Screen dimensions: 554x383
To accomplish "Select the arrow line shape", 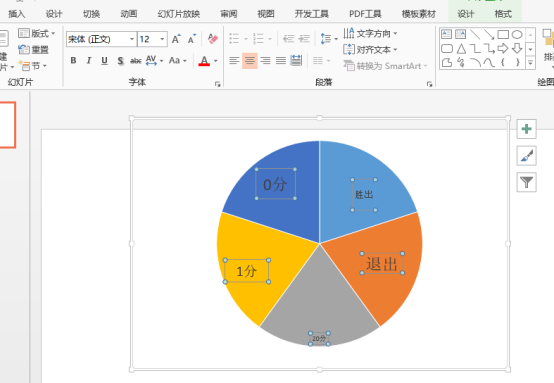I will 489,34.
